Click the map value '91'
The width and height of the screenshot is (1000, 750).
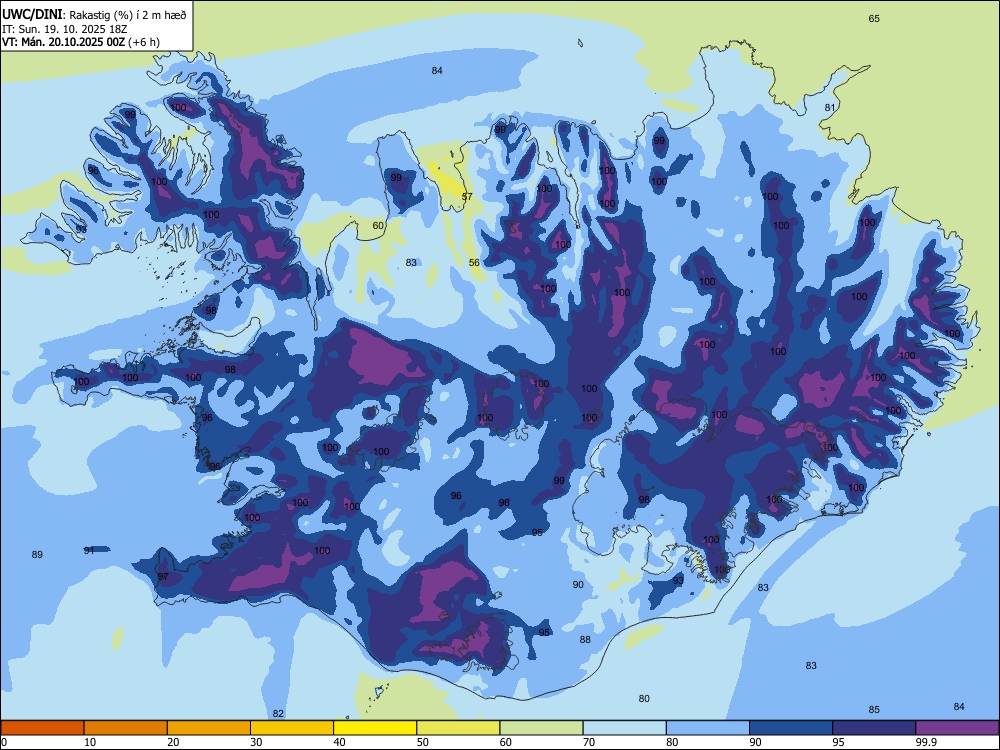89,550
